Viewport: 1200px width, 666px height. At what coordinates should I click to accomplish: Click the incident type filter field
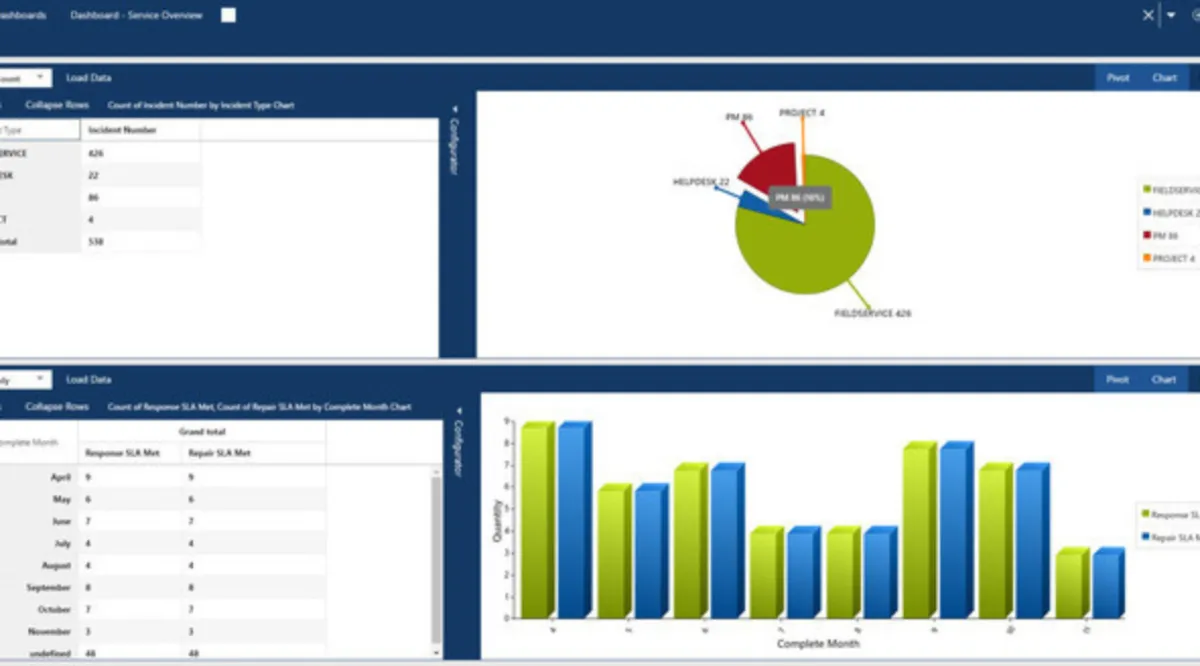tap(39, 130)
